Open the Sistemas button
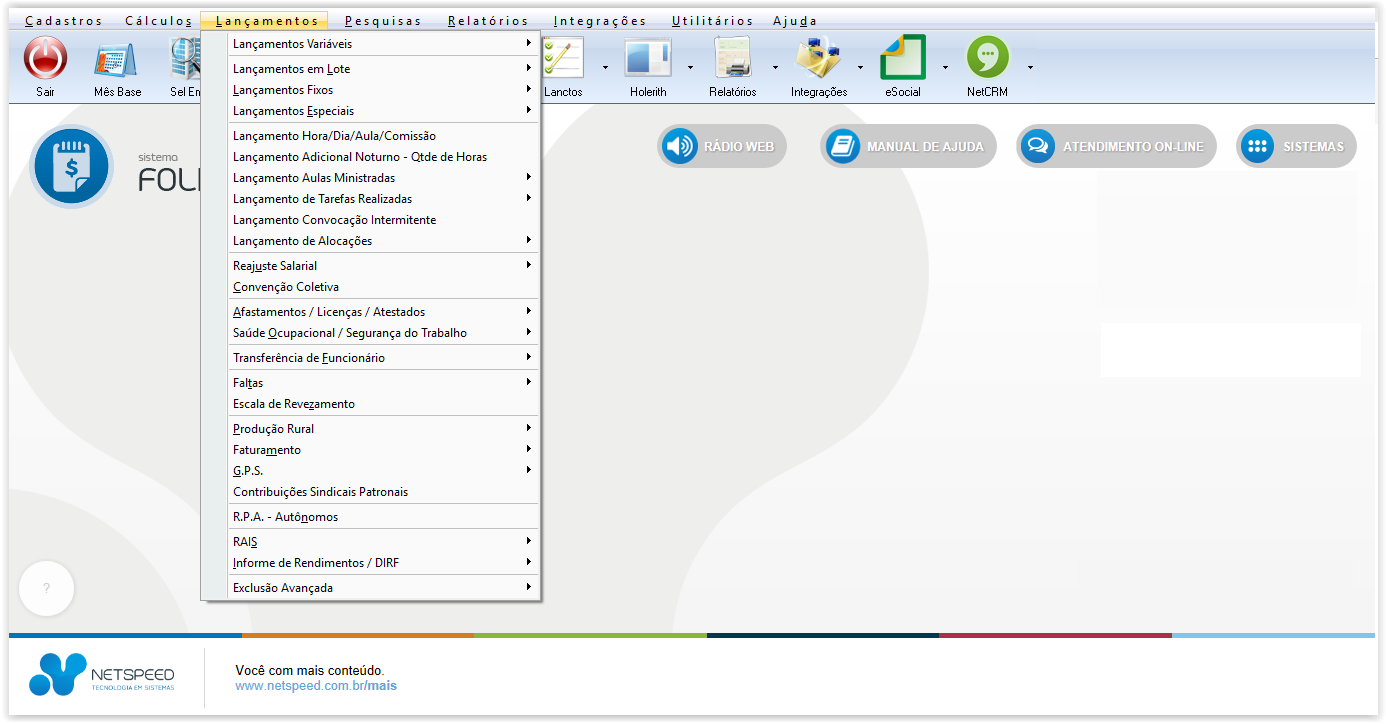The height and width of the screenshot is (724, 1386). 1296,146
